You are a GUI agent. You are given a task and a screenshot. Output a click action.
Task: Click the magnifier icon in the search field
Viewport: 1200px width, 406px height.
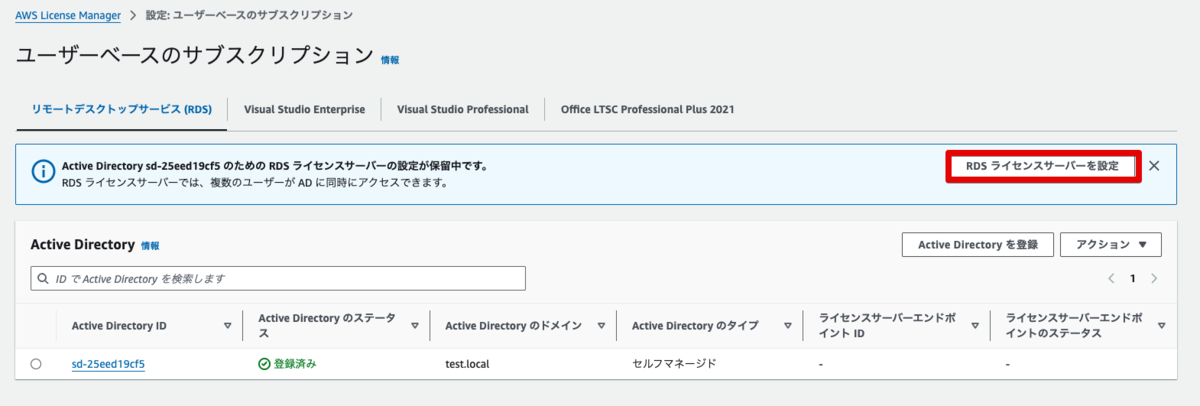click(x=44, y=278)
